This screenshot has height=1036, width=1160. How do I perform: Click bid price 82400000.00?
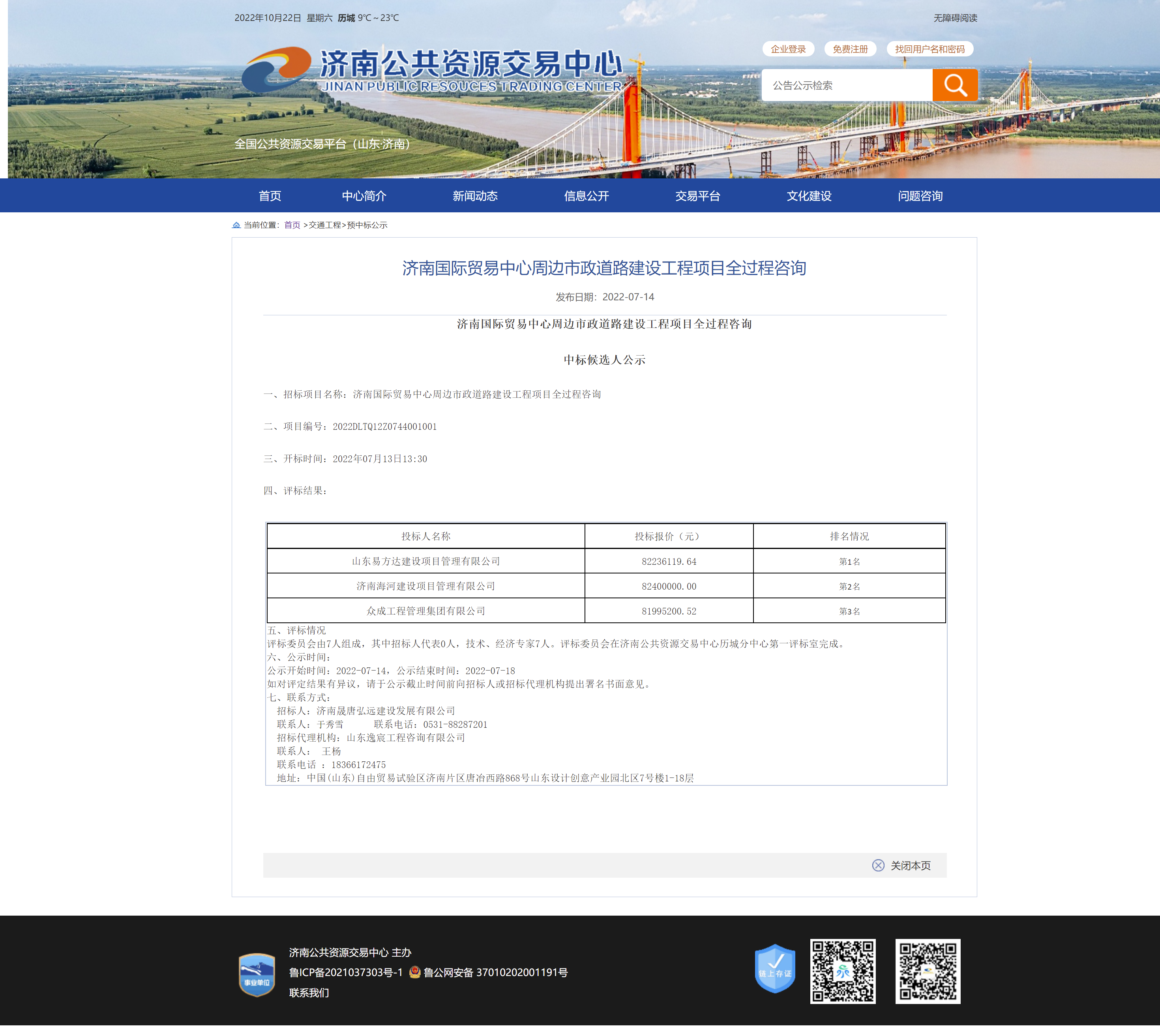[x=669, y=586]
